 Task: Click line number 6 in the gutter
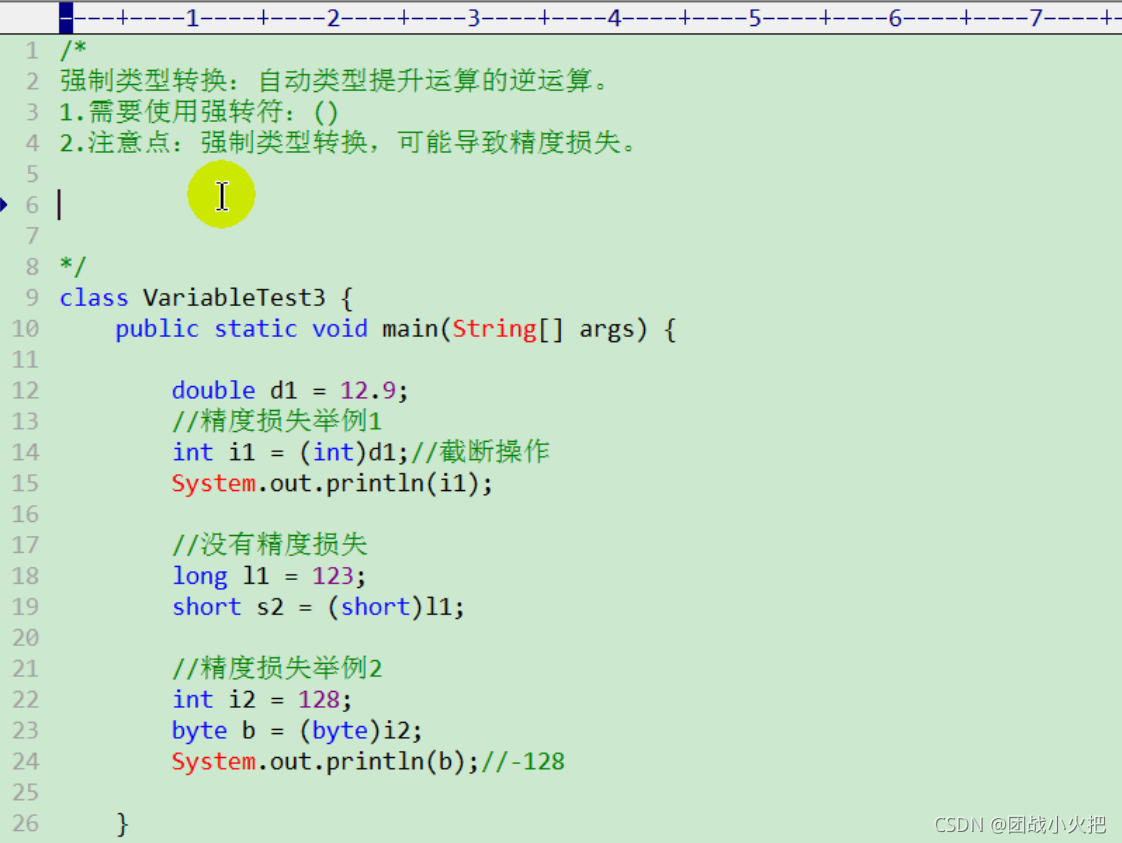[32, 204]
